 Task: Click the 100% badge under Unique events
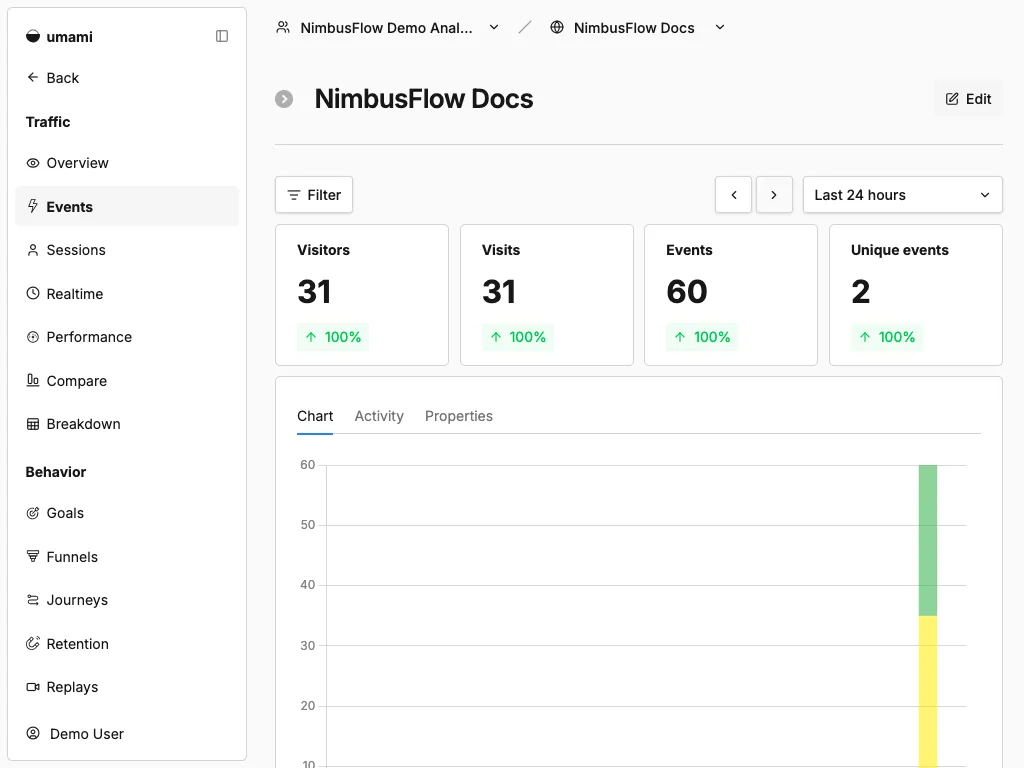pos(887,337)
